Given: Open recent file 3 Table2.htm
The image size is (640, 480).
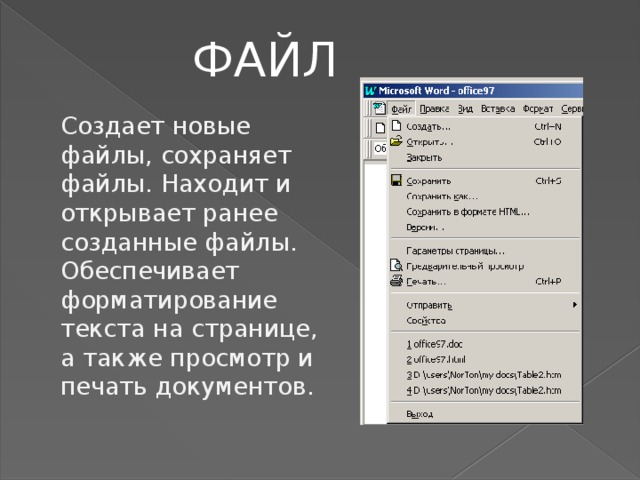Looking at the screenshot, I should tap(484, 375).
